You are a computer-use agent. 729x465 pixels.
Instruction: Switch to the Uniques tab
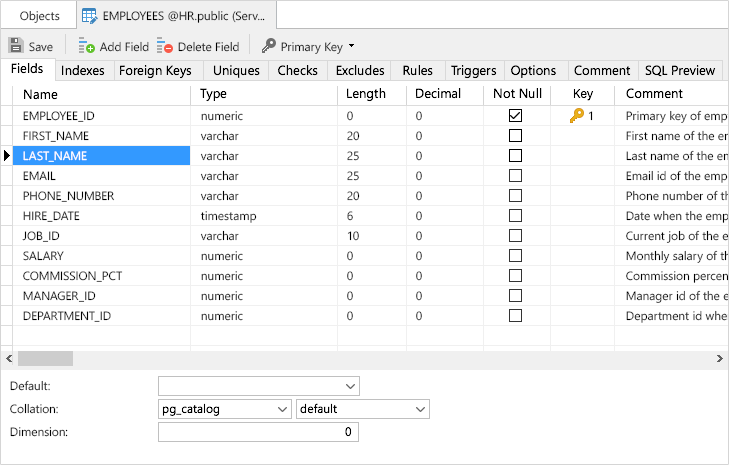pos(236,71)
